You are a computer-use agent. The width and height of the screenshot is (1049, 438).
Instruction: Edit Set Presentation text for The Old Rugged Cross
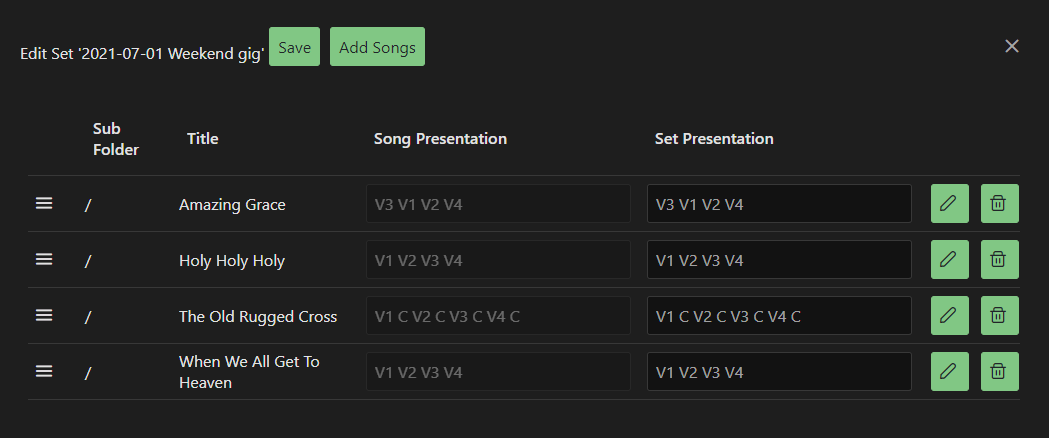tap(779, 316)
